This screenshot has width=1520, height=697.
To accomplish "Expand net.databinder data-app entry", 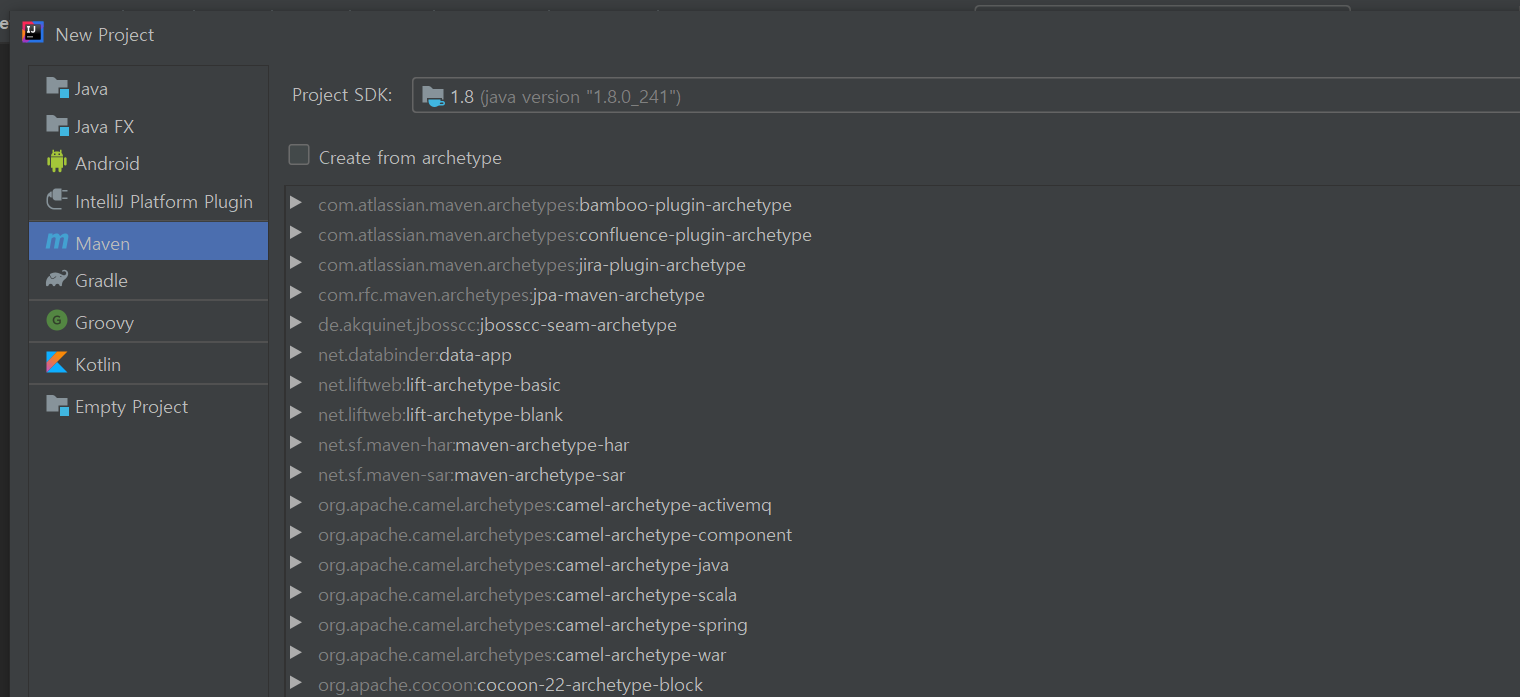I will (x=295, y=354).
